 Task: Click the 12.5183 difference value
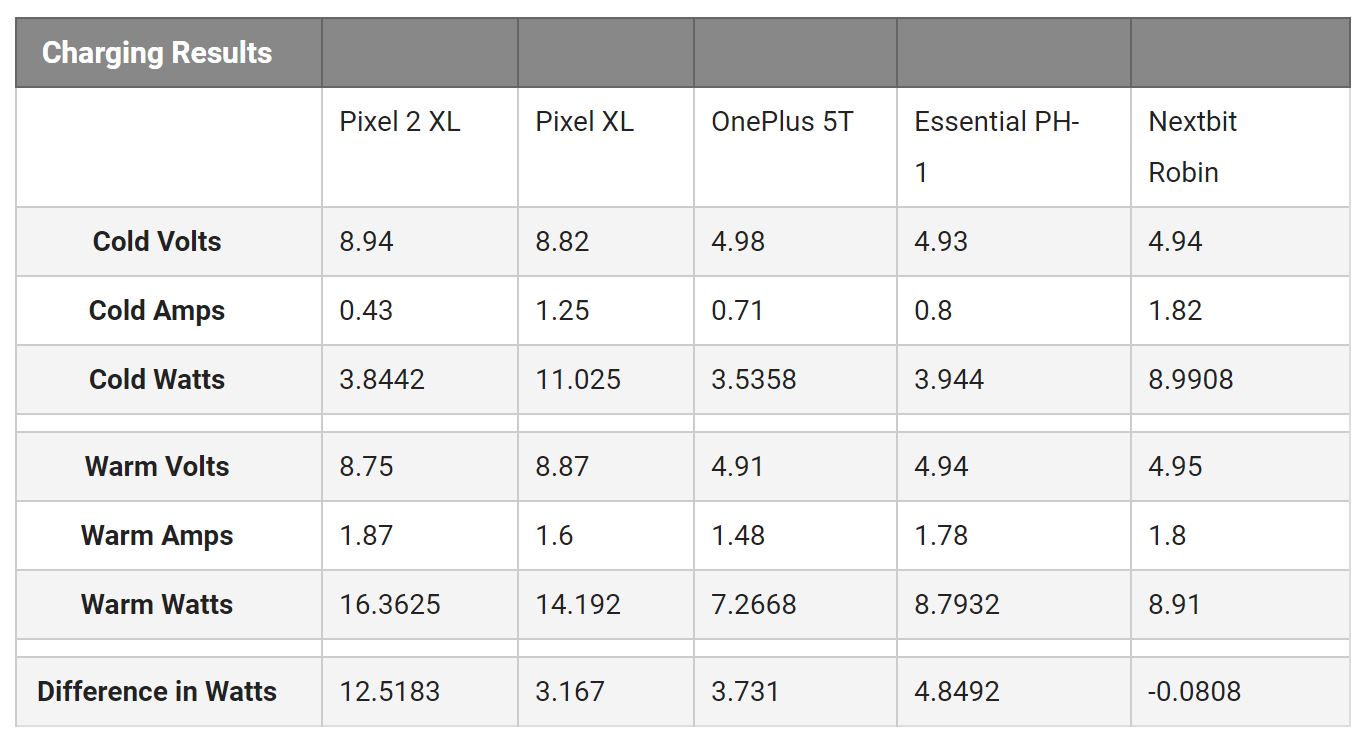[390, 692]
